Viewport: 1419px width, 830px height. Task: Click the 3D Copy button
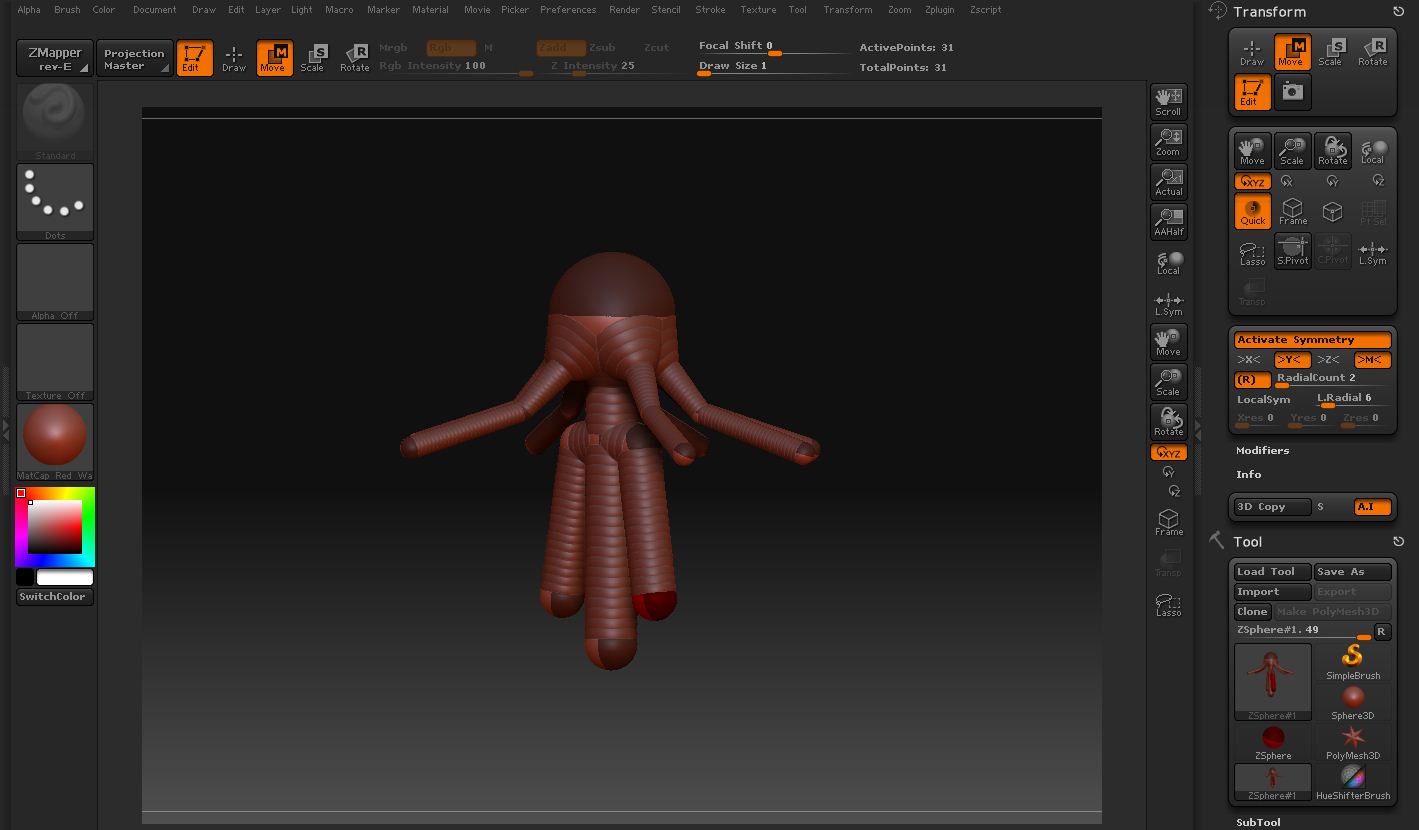(1272, 507)
